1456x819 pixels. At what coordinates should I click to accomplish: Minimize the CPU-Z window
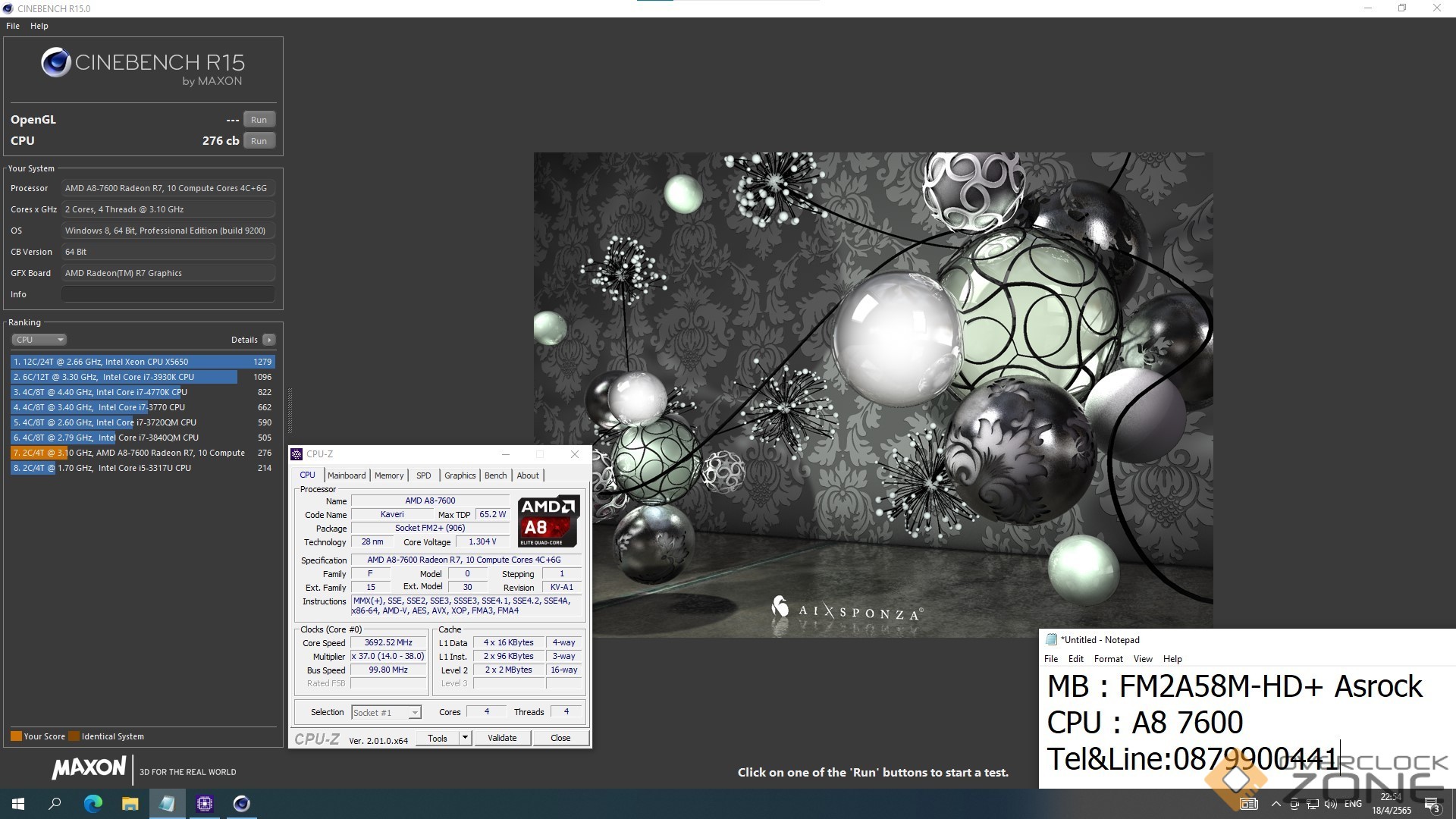[x=506, y=454]
